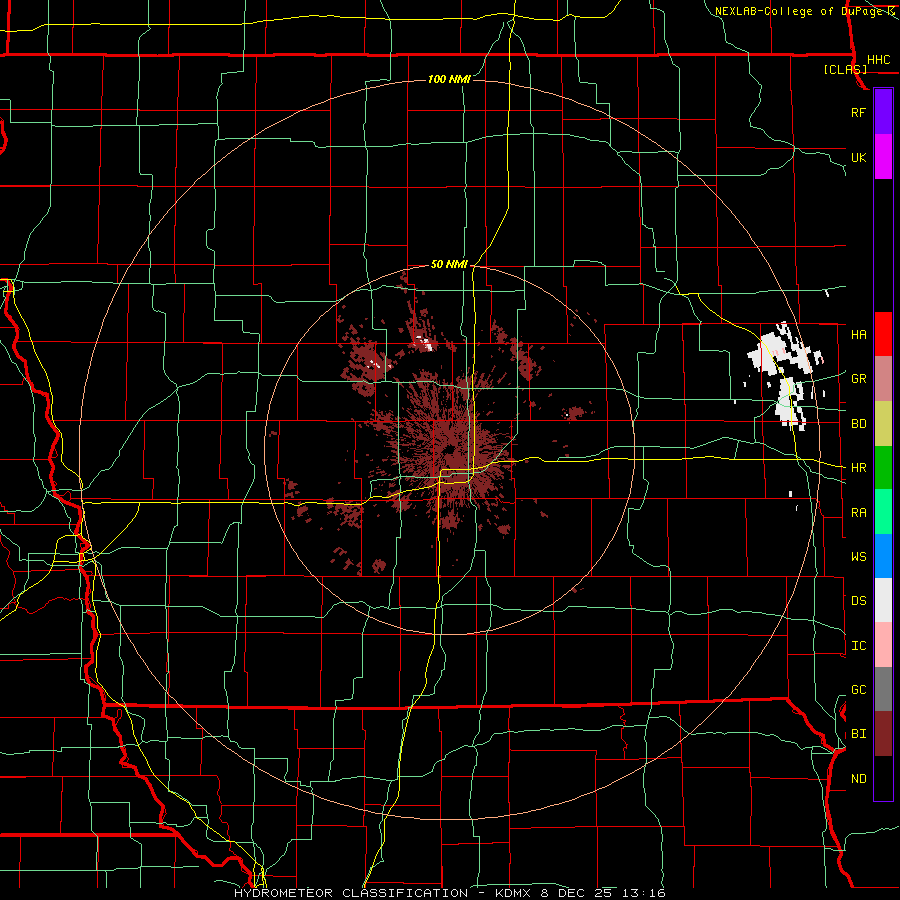Screen dimensions: 900x900
Task: Click the HR legend label
Action: (859, 468)
